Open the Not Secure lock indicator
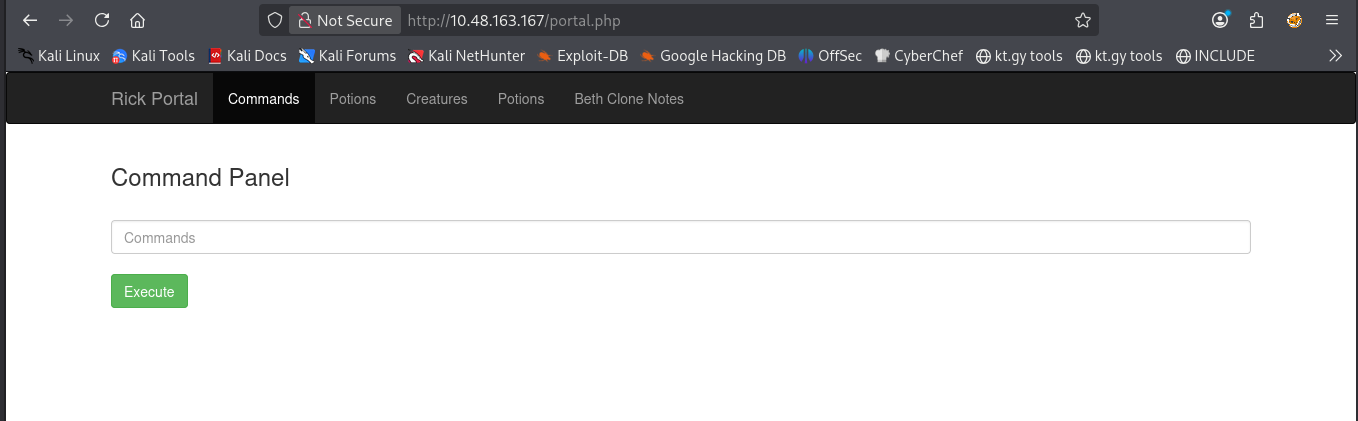 point(345,20)
